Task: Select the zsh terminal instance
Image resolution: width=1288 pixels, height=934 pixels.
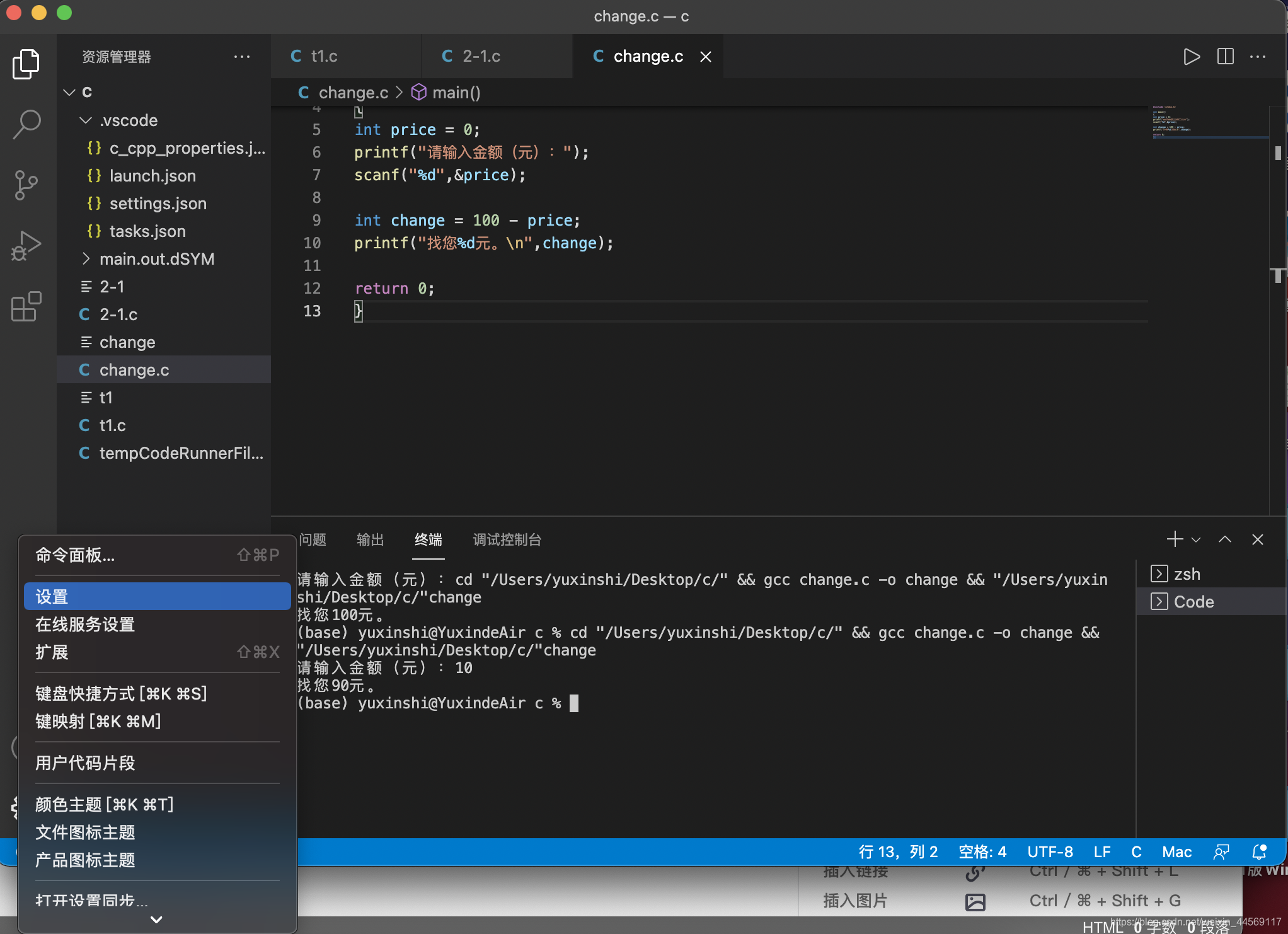Action: pos(1211,574)
